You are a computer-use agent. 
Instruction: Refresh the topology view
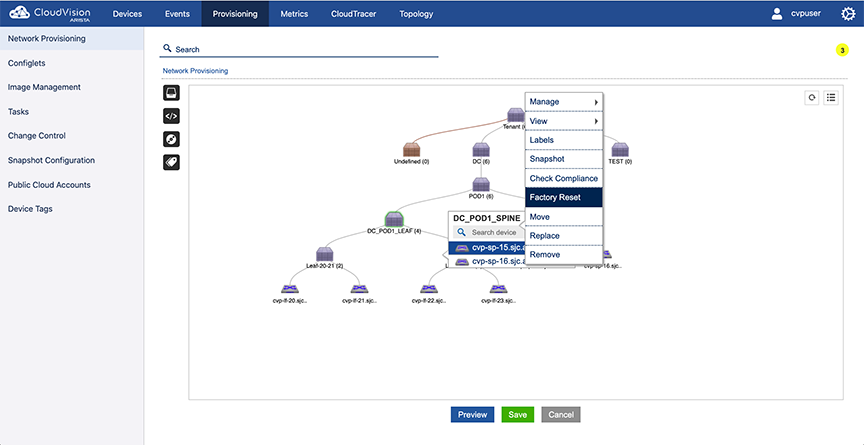[x=812, y=98]
